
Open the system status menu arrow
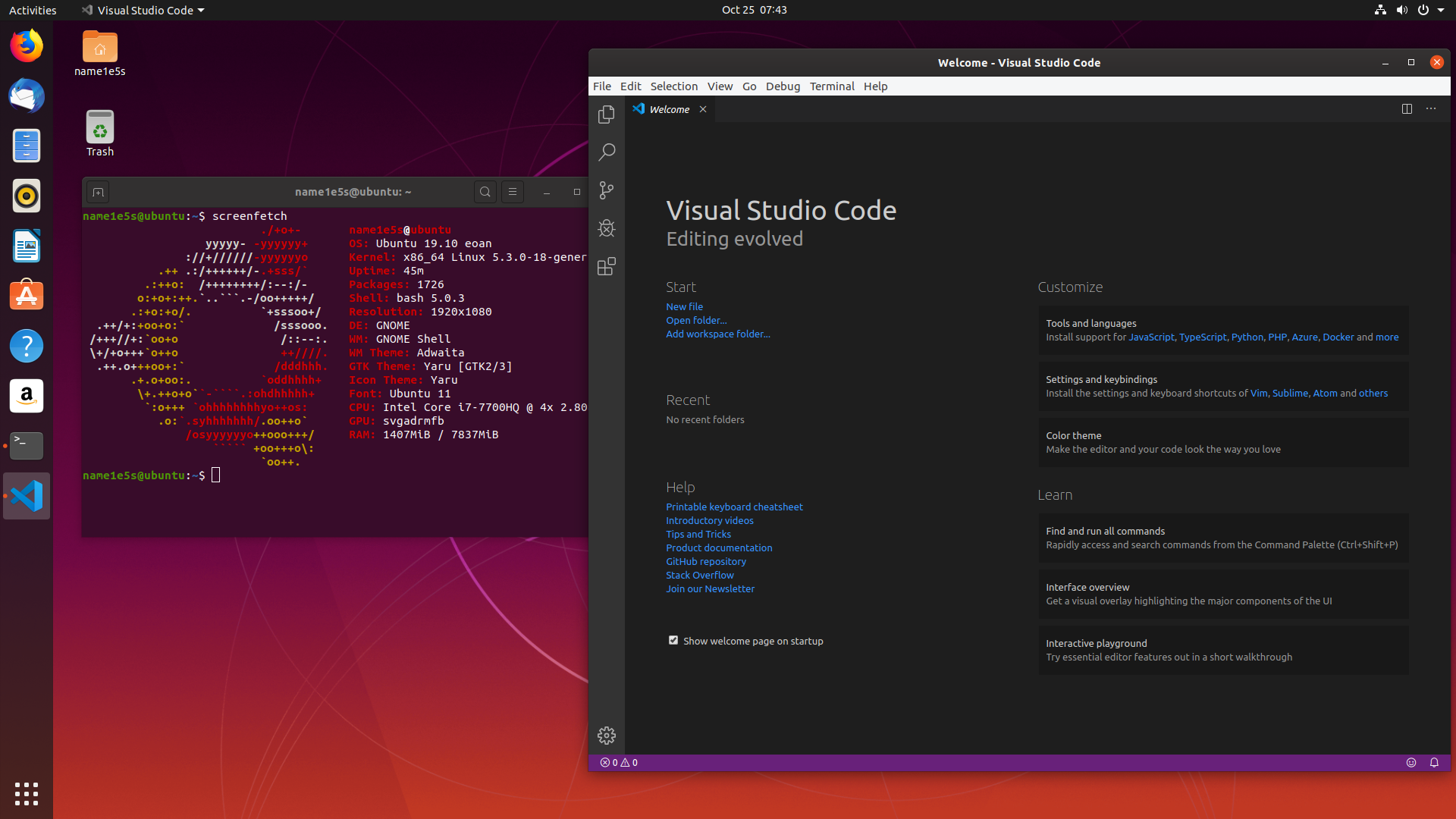point(1441,10)
